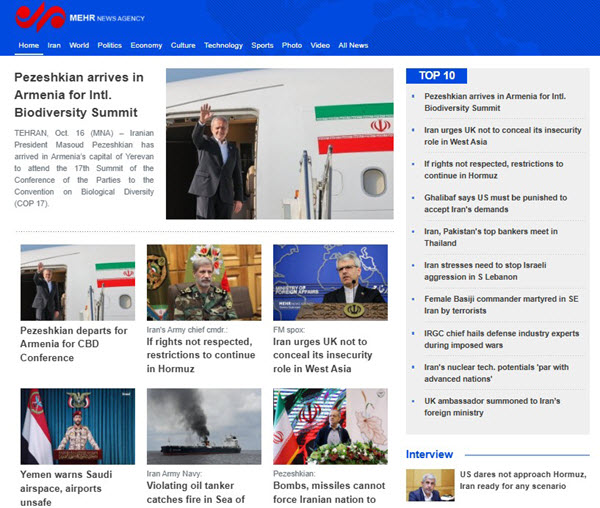Click photo of Pezeshkian speaking near flags

coord(330,427)
